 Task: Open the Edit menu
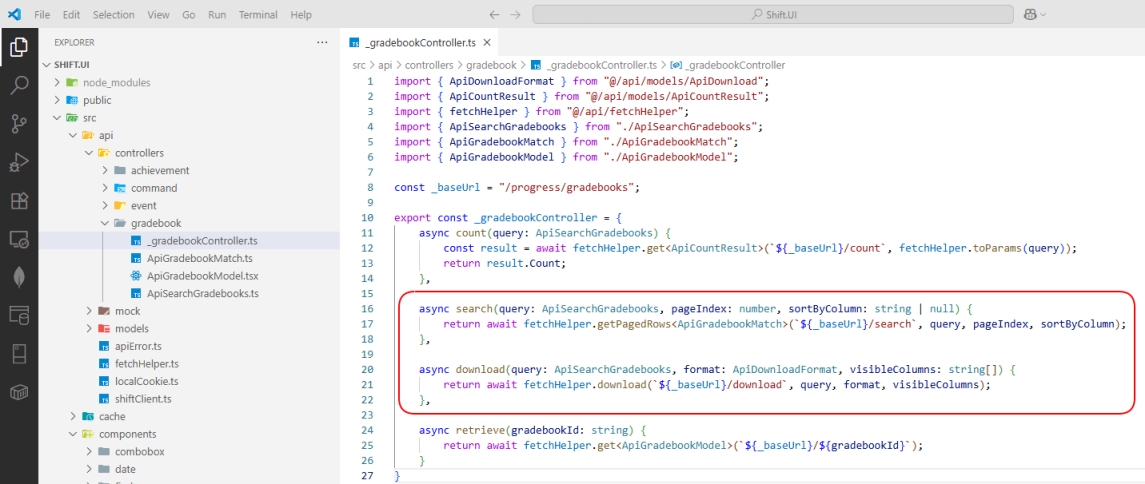[72, 15]
